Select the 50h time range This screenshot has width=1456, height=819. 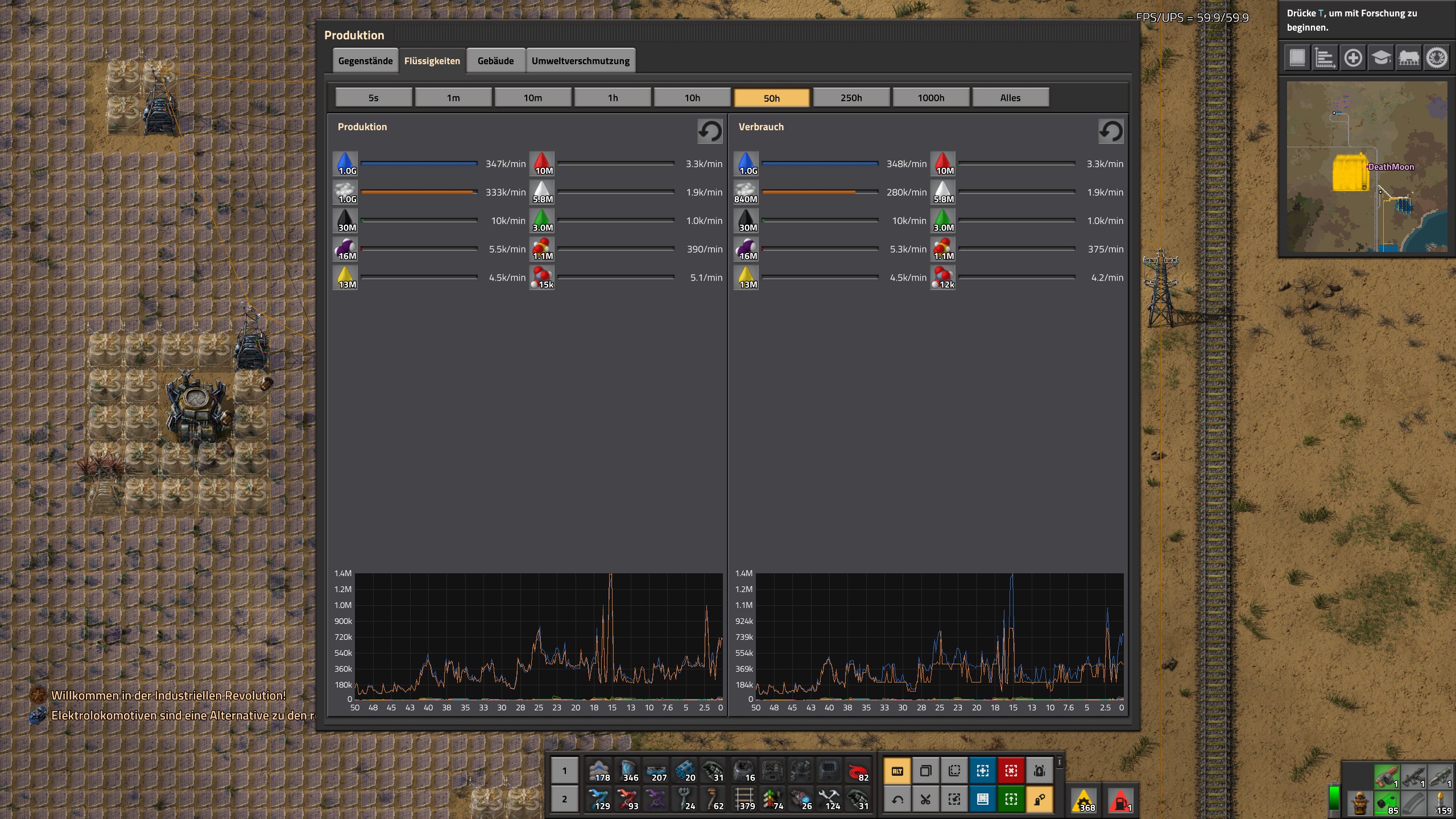click(x=772, y=98)
